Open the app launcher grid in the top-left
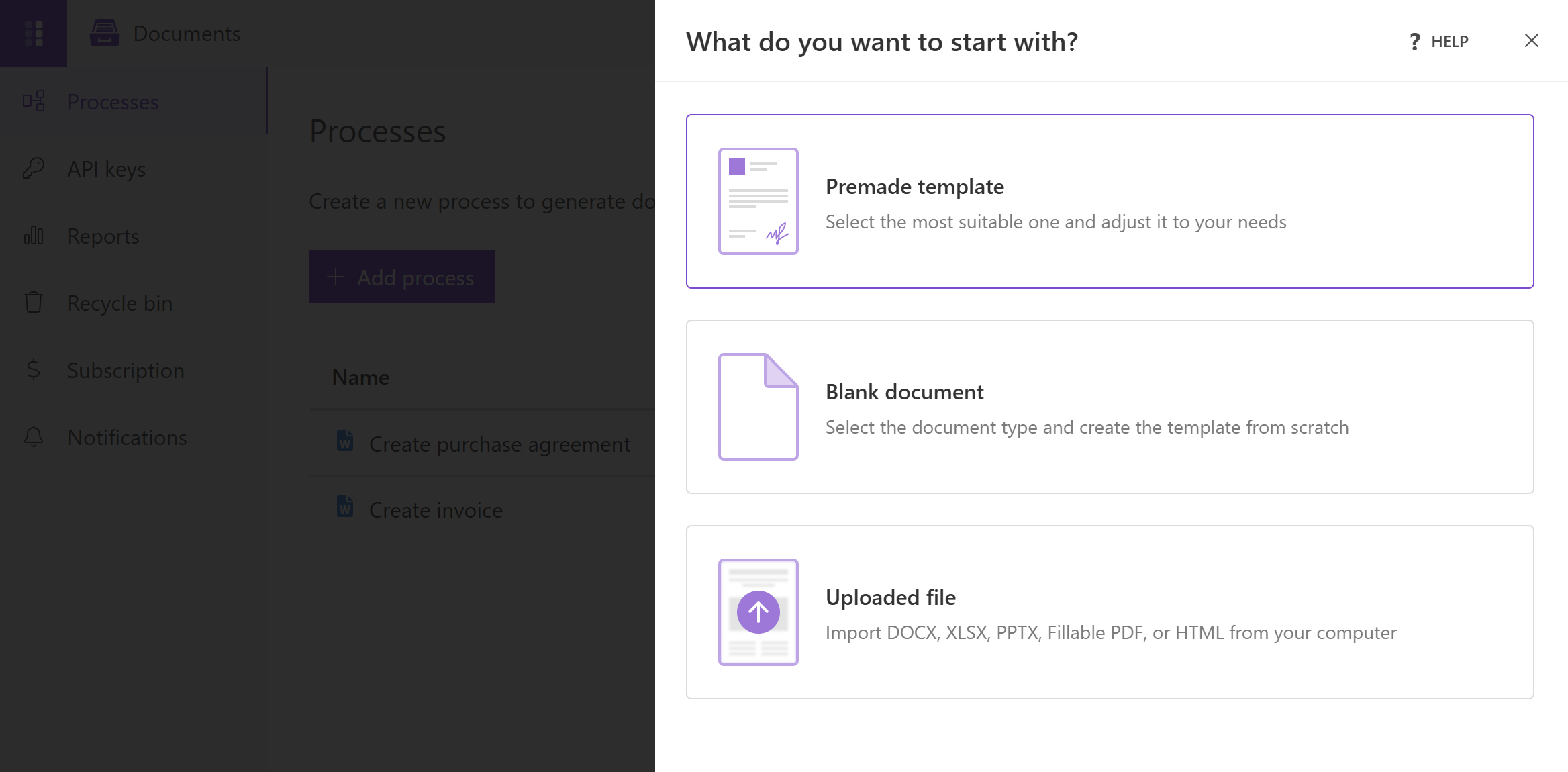1568x772 pixels. click(34, 33)
